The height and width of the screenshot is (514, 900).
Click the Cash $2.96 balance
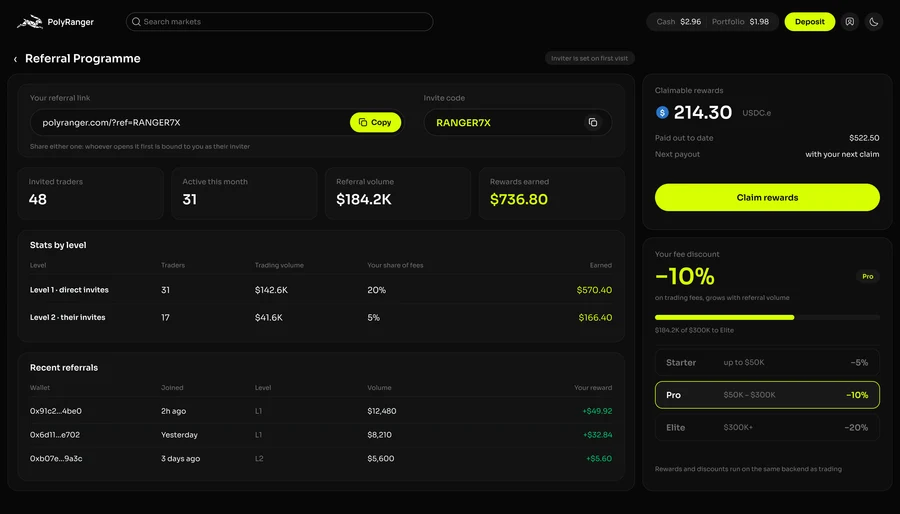coord(678,22)
